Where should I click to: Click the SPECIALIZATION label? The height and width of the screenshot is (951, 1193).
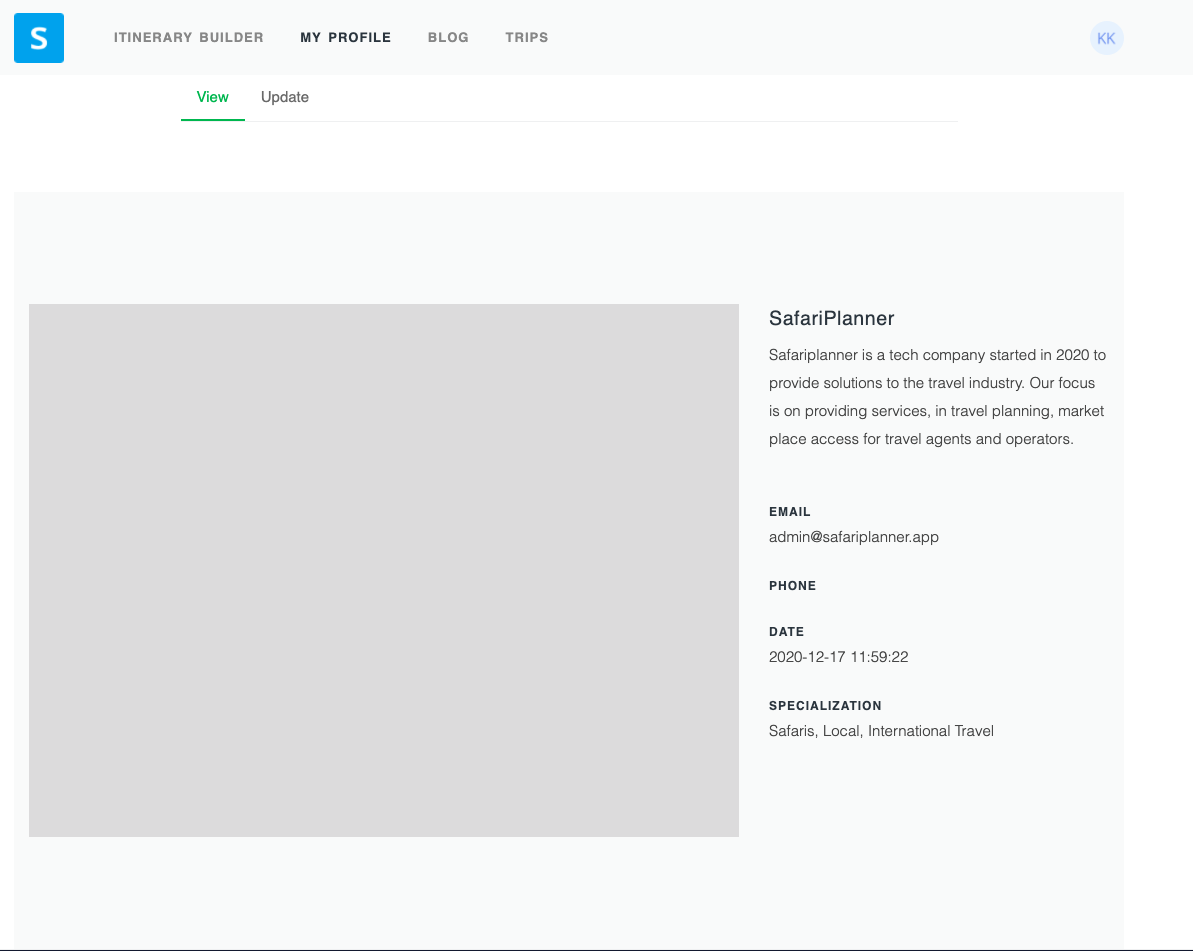[825, 705]
